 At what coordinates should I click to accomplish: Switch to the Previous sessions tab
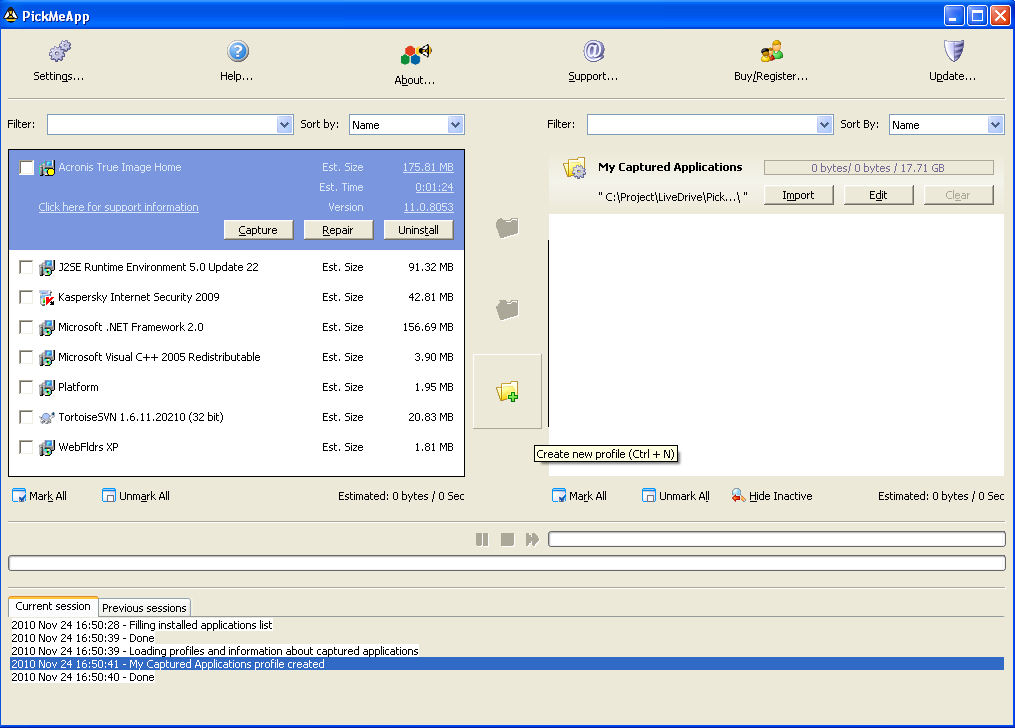click(x=144, y=608)
